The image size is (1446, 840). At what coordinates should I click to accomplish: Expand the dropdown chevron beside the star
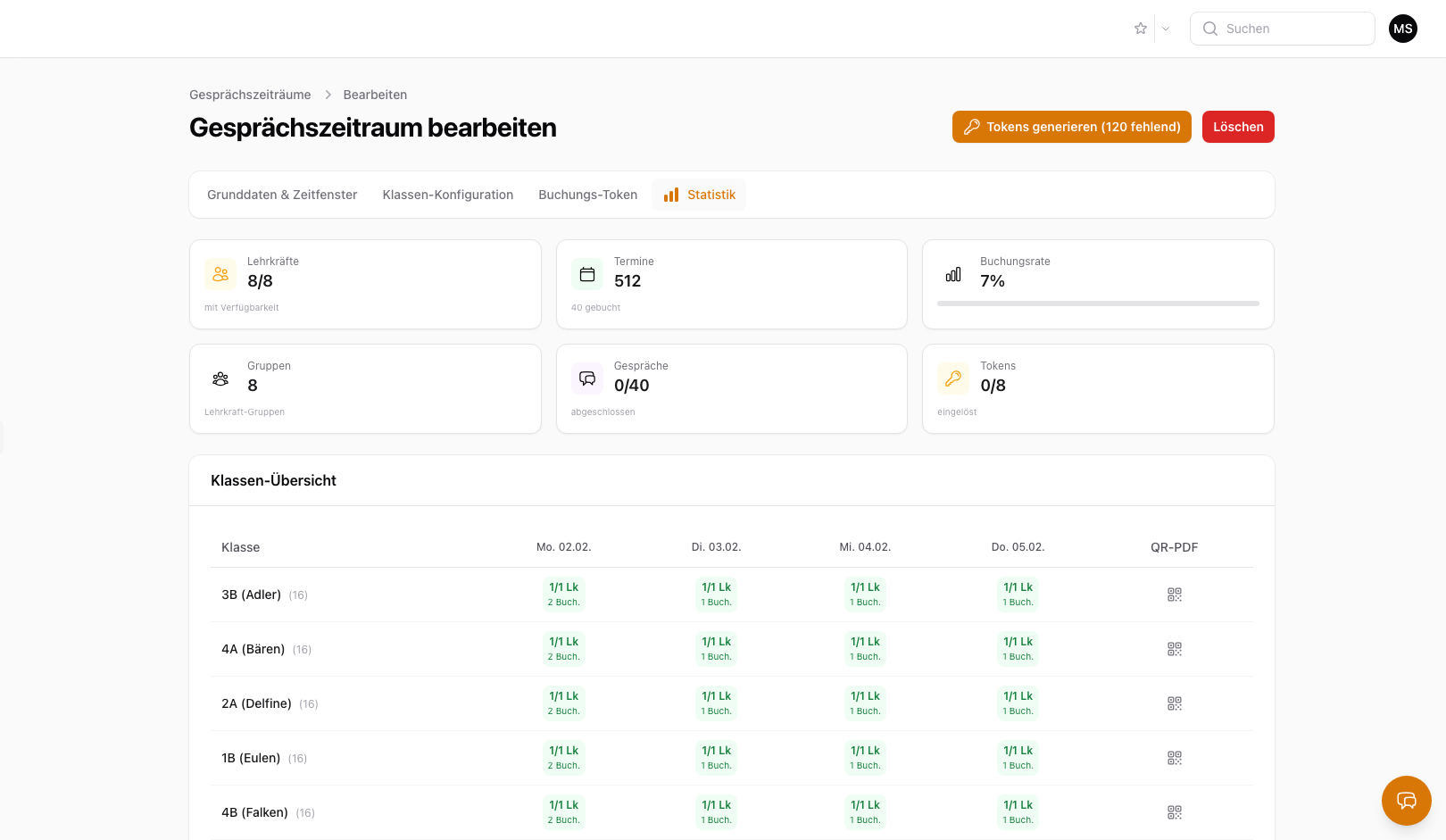pyautogui.click(x=1166, y=29)
